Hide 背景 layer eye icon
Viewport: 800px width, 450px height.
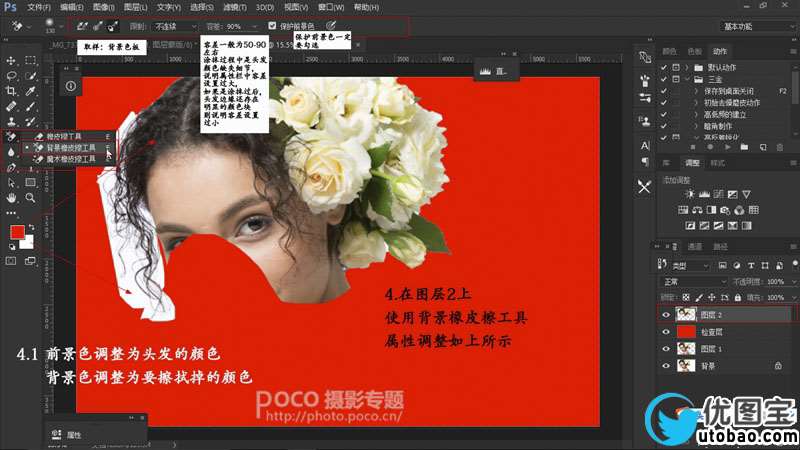point(666,366)
